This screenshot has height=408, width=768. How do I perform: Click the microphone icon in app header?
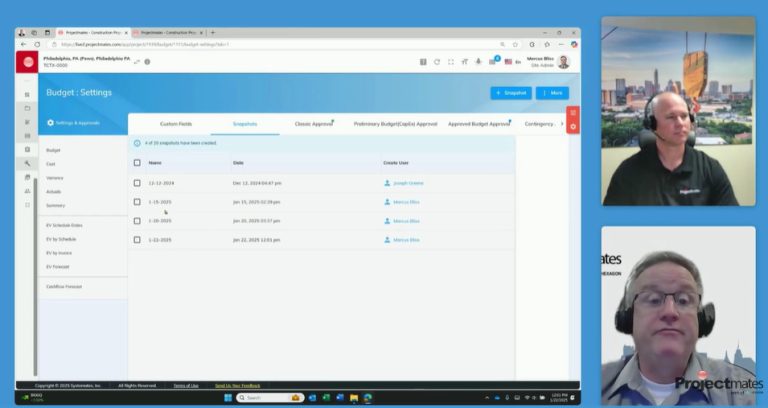tap(478, 62)
